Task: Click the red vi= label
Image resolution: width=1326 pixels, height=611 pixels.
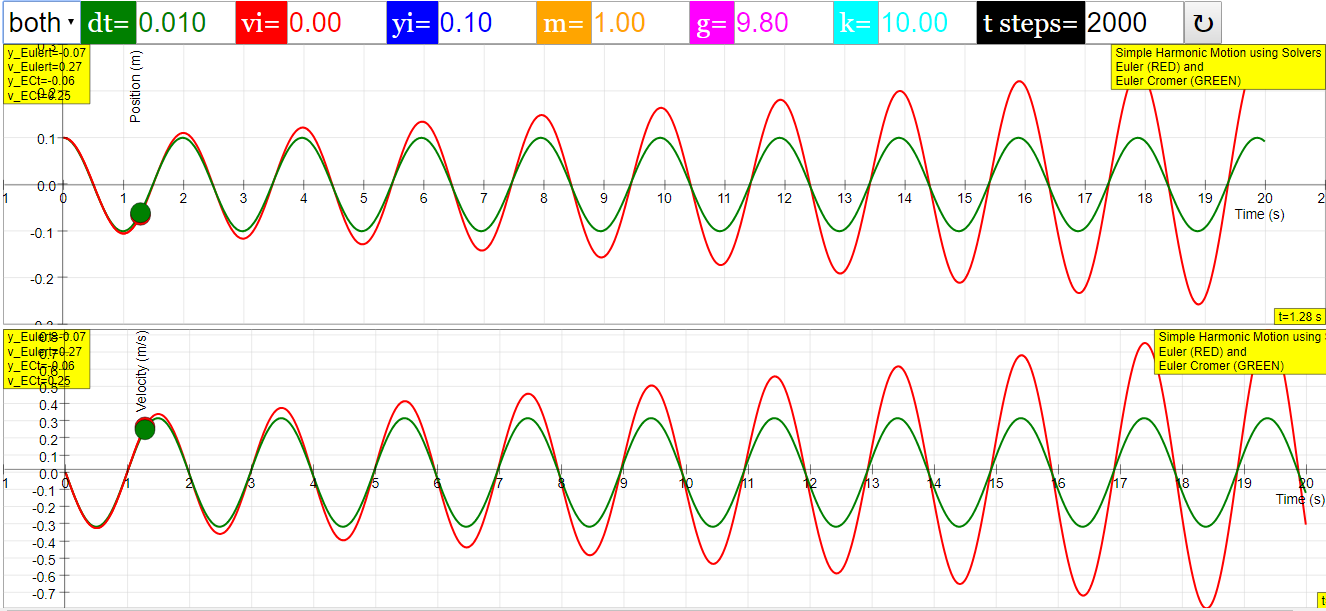Action: pos(262,23)
